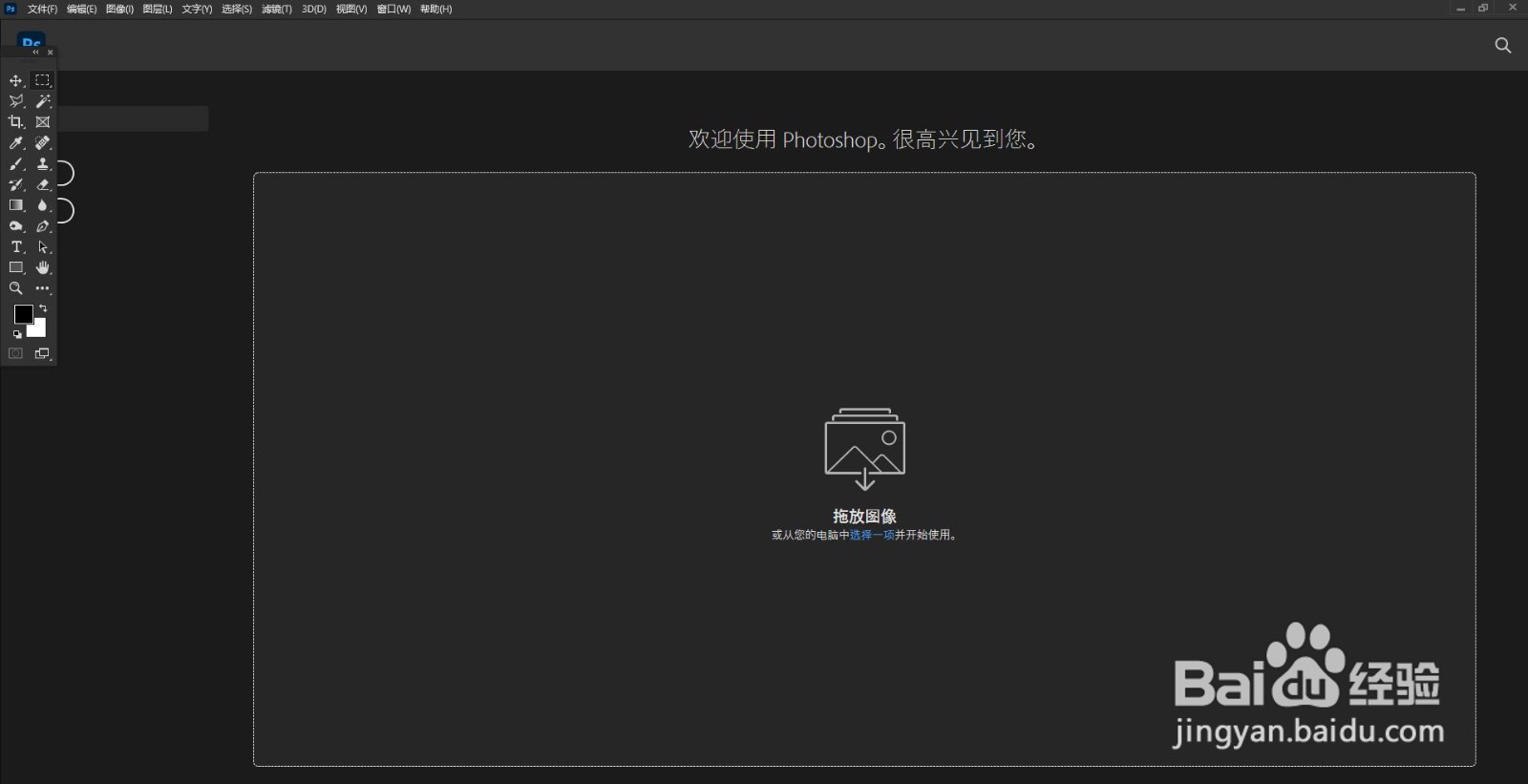Select the Brush tool
Viewport: 1528px width, 784px height.
click(16, 164)
